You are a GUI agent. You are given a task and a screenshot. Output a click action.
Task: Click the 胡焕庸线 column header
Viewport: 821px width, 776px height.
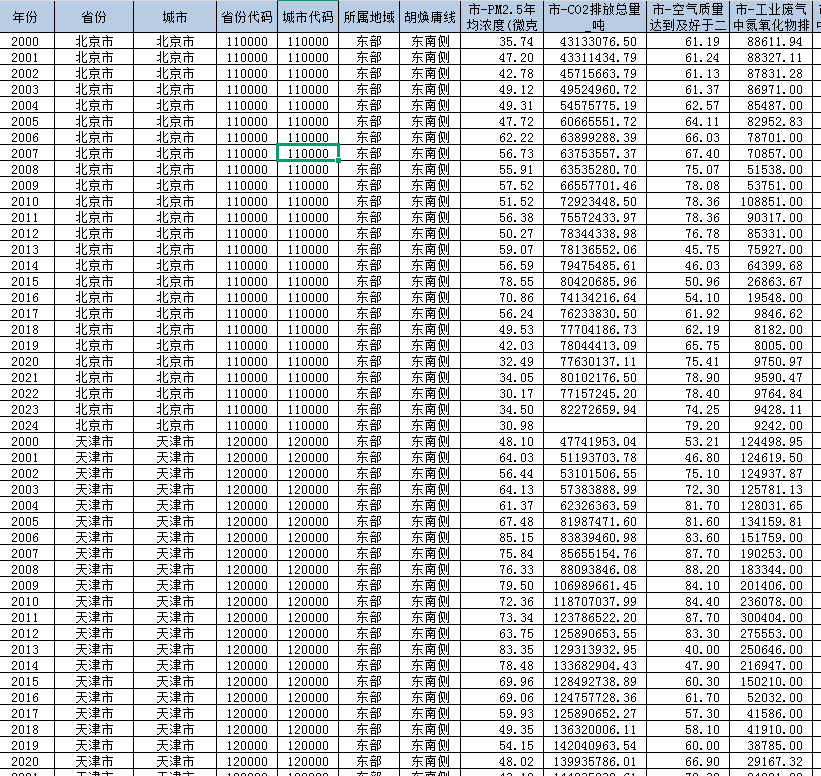431,17
